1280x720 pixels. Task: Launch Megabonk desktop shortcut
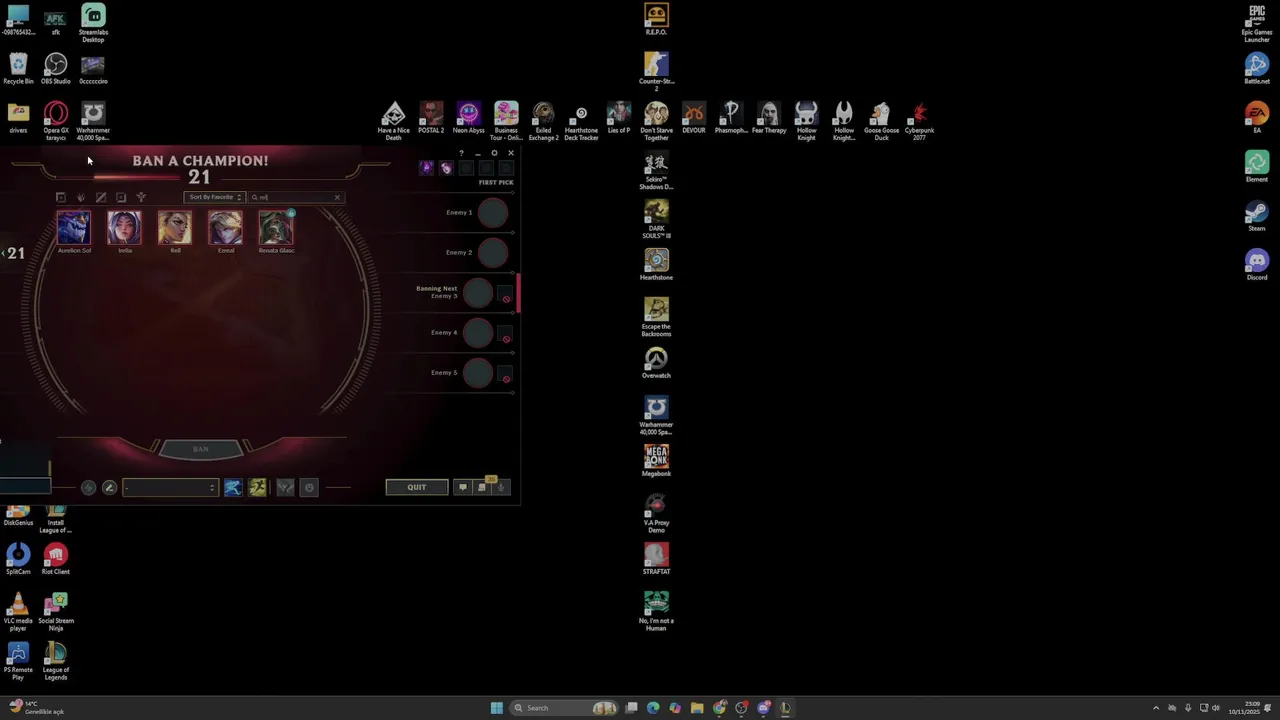tap(656, 461)
